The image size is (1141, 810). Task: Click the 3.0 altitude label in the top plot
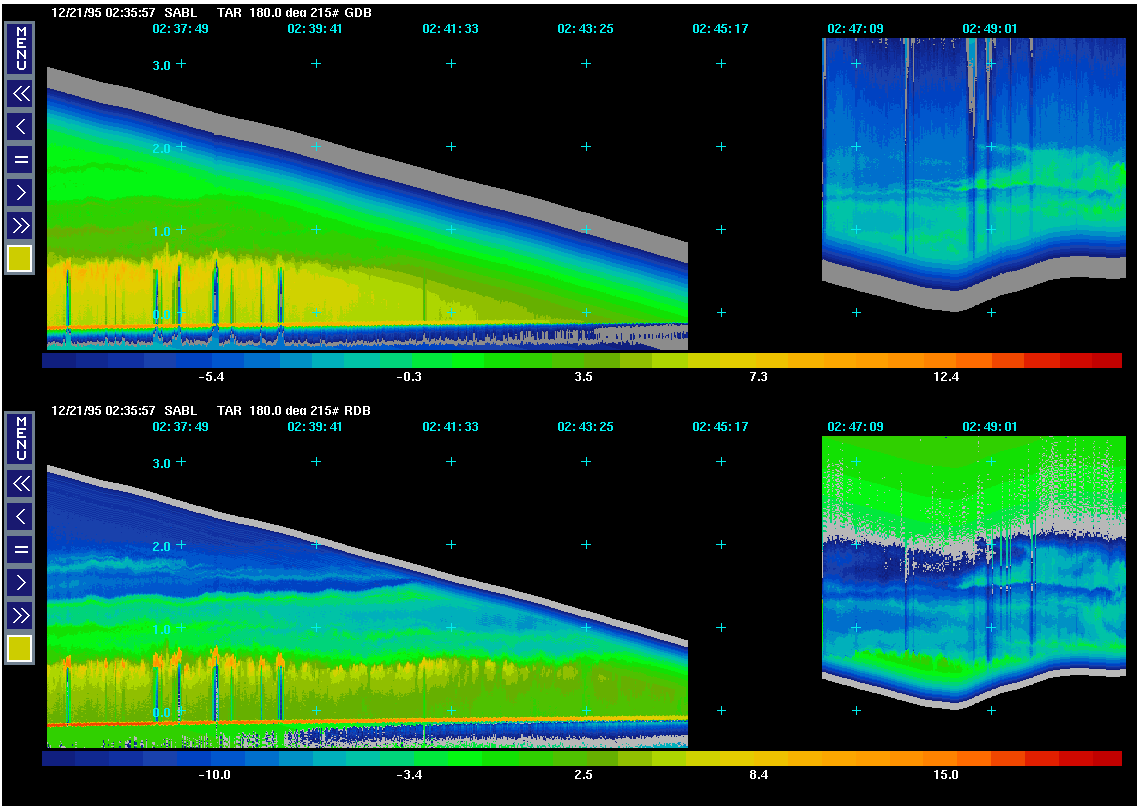click(160, 65)
